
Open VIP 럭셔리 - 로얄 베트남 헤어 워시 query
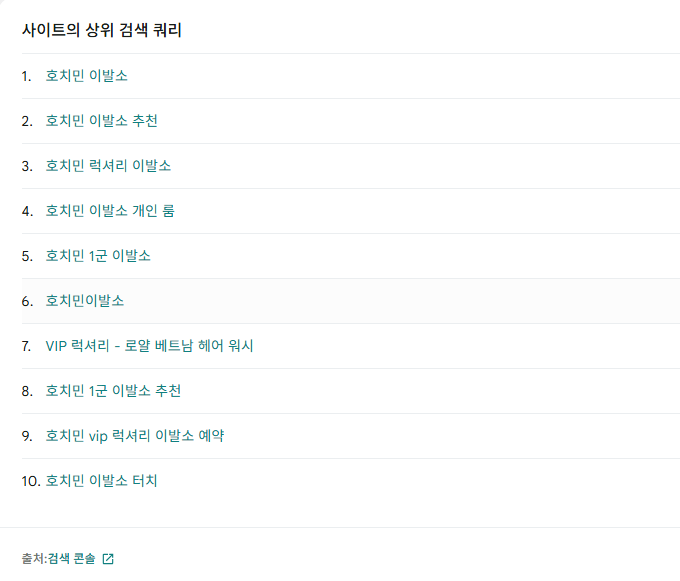tap(150, 346)
